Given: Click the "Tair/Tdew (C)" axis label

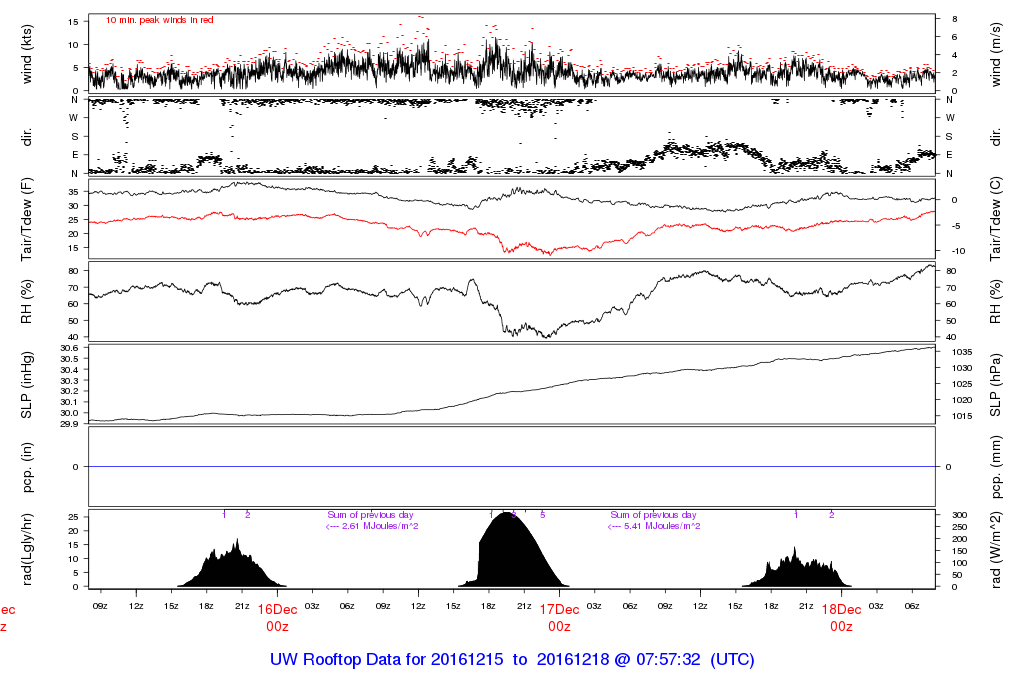Looking at the screenshot, I should (x=995, y=219).
